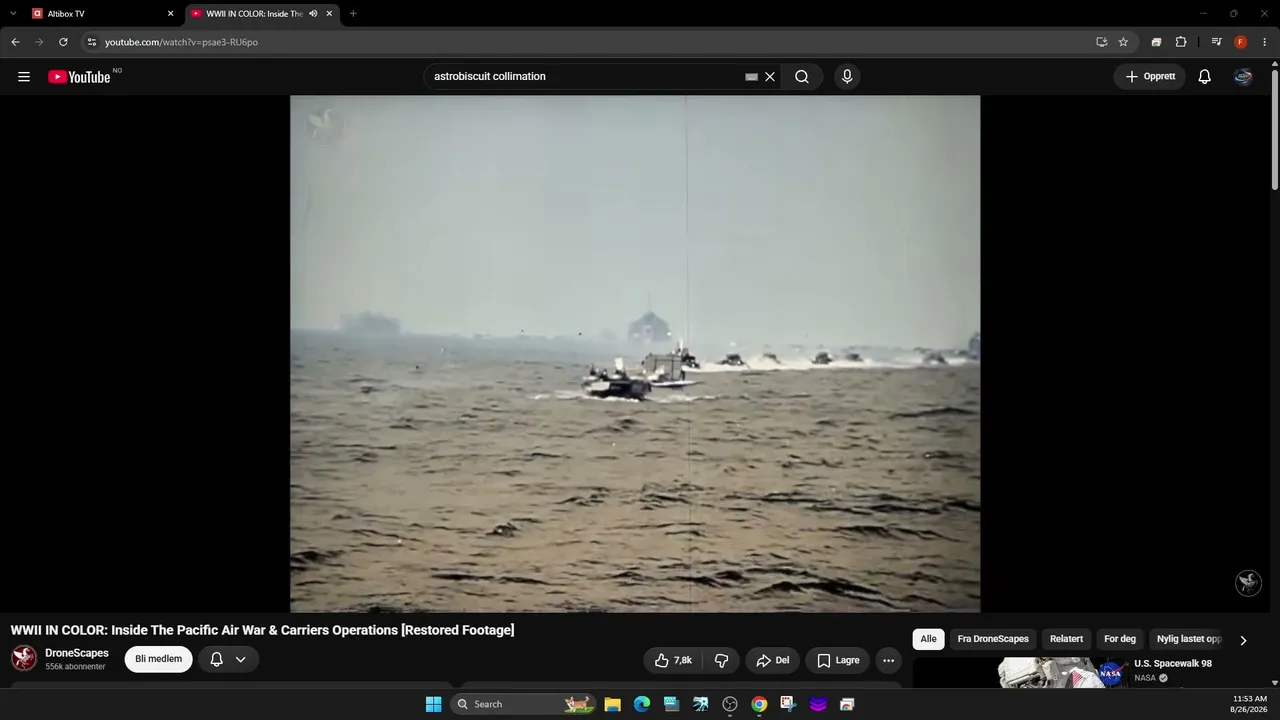View site information icon in address bar
The image size is (1280, 720).
(92, 42)
